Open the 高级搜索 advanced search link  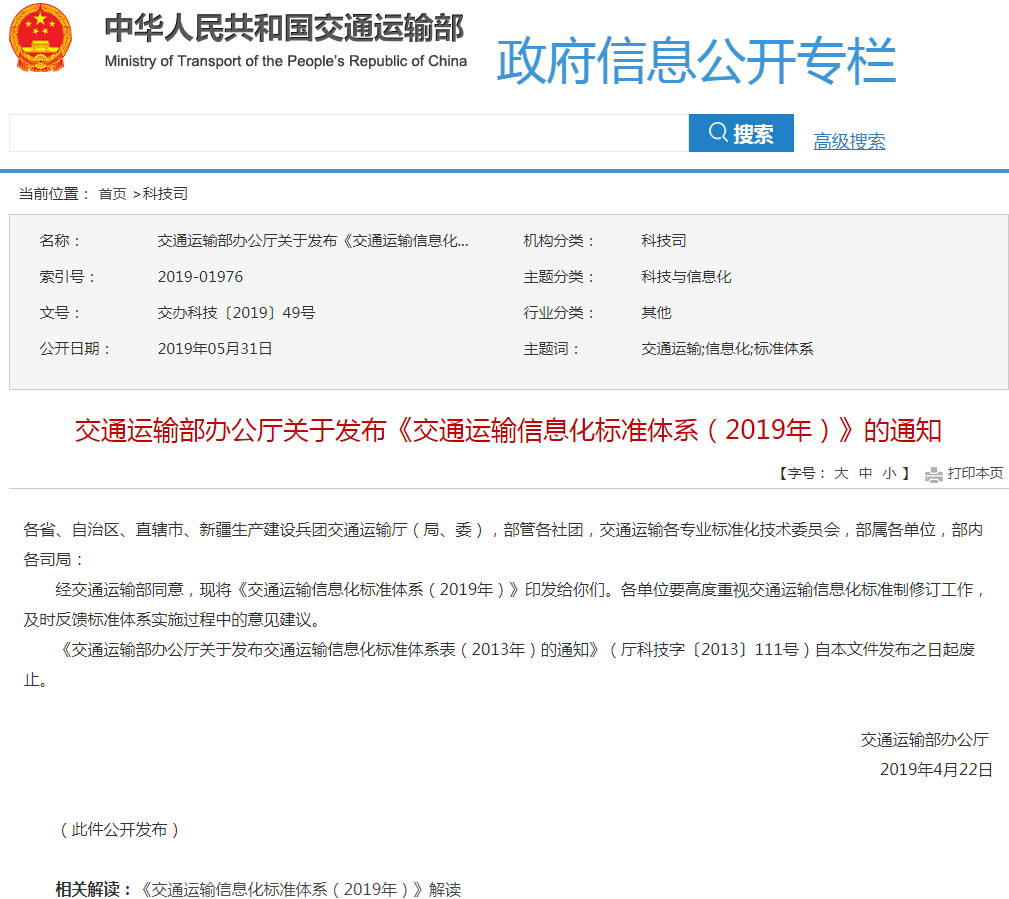(849, 142)
